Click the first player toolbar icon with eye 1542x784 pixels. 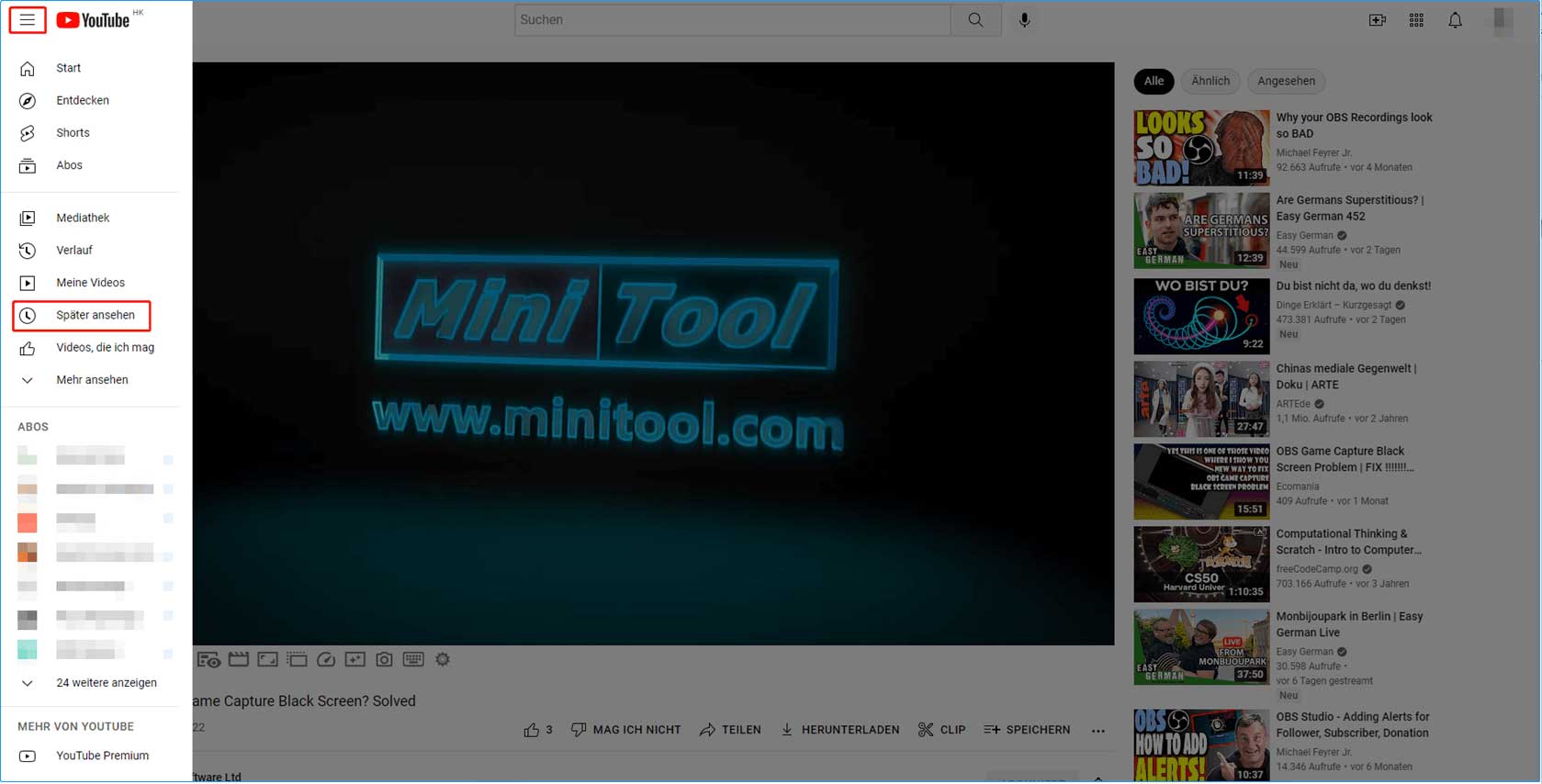[x=208, y=660]
